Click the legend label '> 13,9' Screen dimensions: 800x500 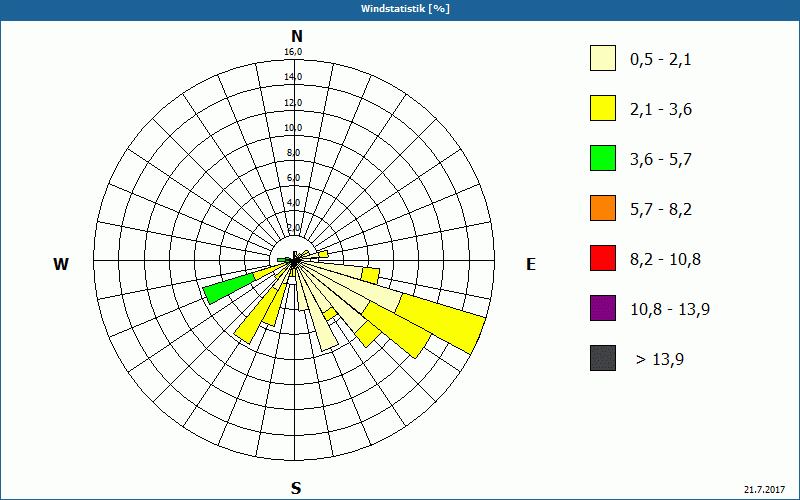coord(660,360)
